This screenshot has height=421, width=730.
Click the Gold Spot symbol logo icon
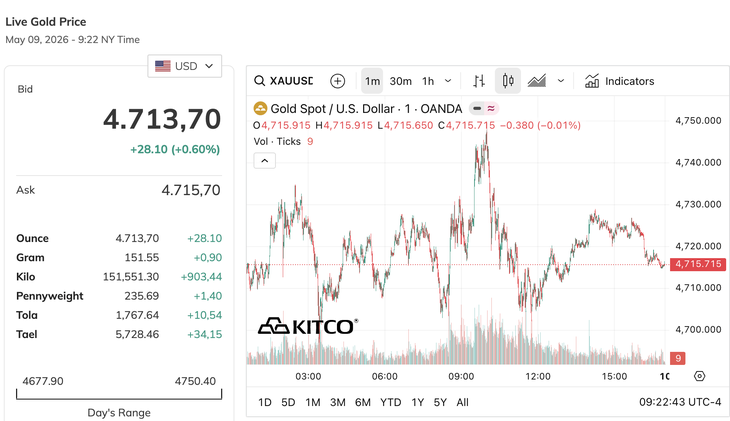pyautogui.click(x=260, y=109)
